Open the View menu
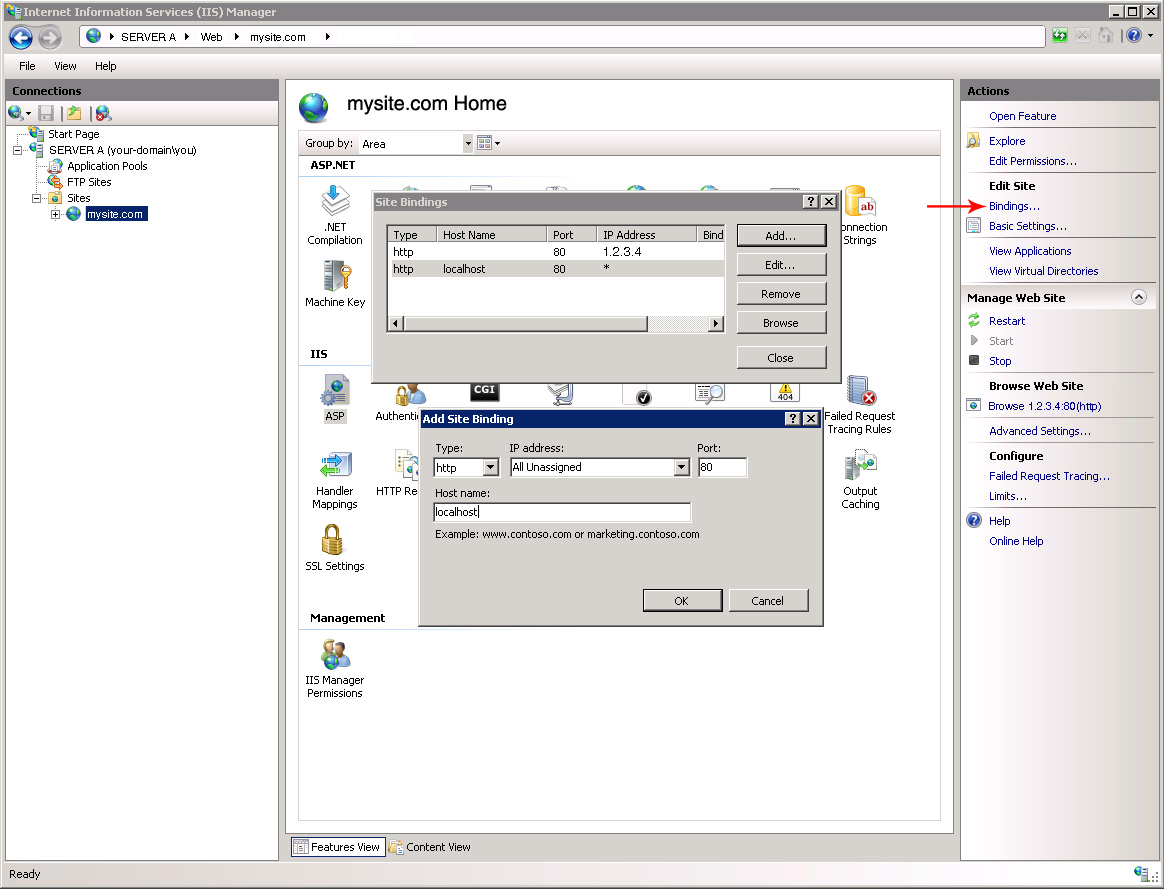 65,66
